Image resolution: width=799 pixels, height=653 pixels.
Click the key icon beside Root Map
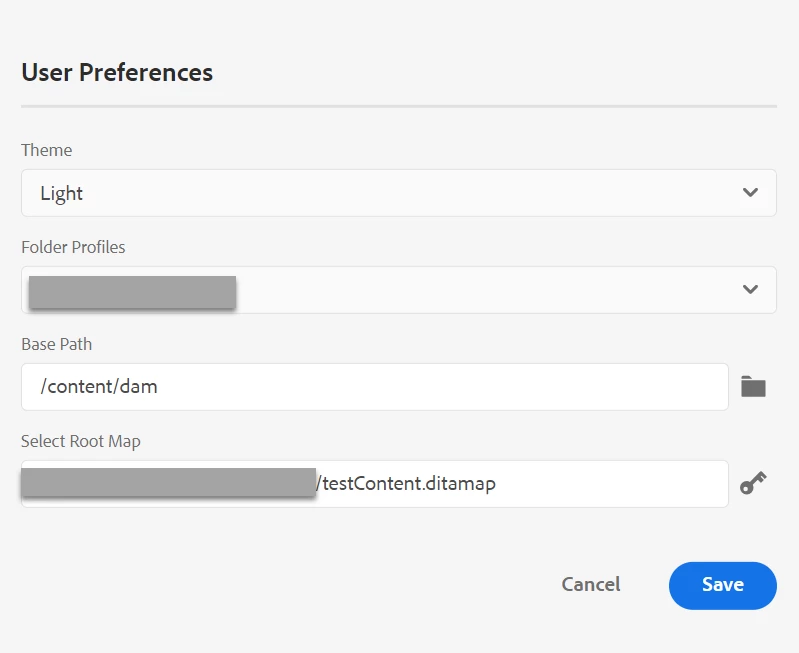pos(753,485)
